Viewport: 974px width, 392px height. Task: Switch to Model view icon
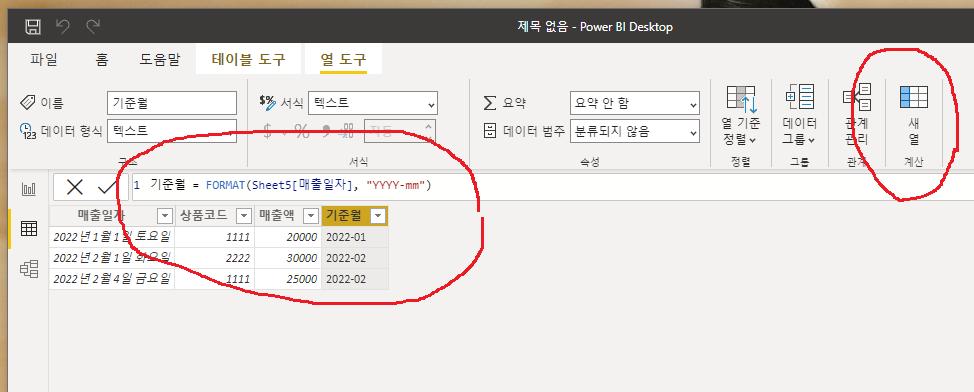(29, 268)
